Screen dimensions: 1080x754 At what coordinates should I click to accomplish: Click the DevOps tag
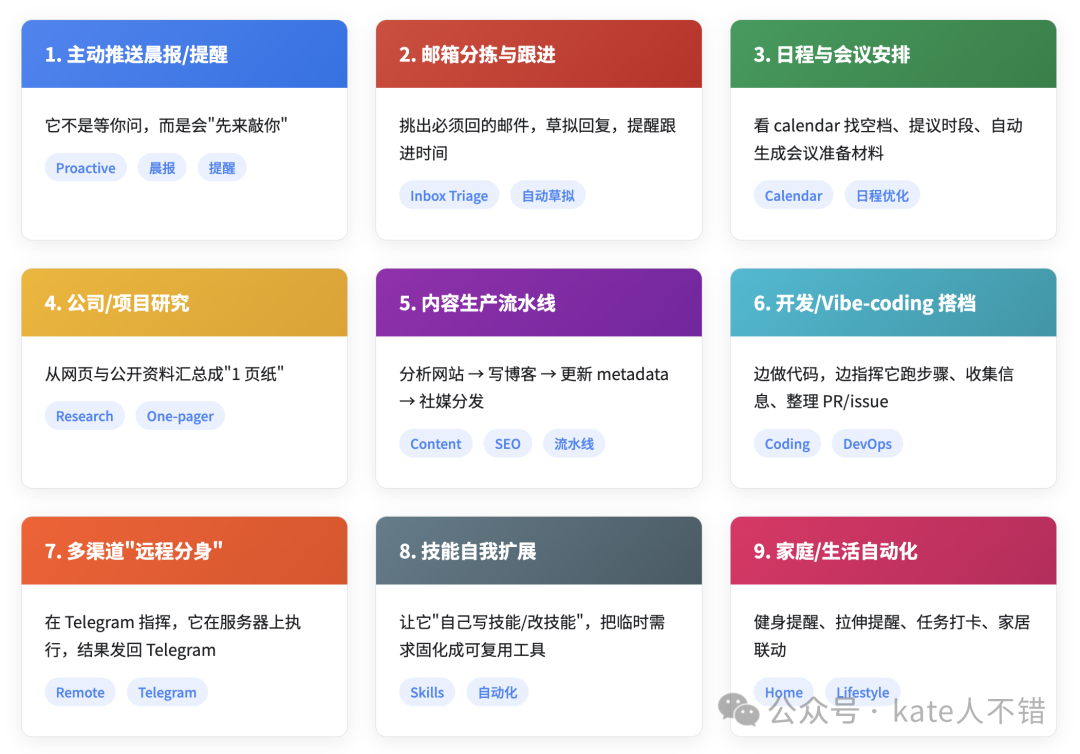click(867, 444)
